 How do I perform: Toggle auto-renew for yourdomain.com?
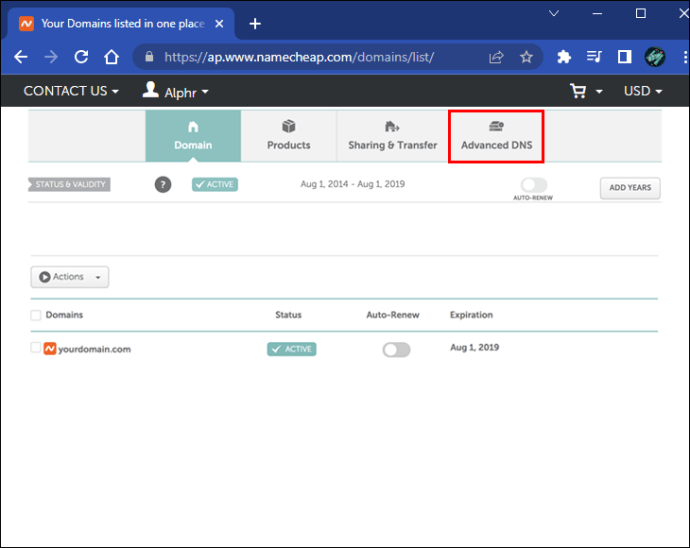click(x=396, y=350)
